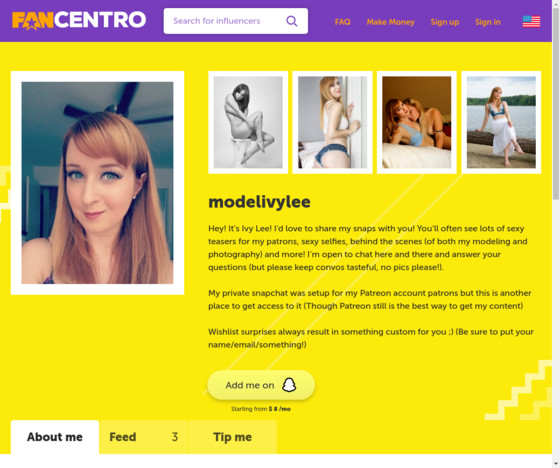The image size is (560, 468).
Task: Click the Add me on button
Action: coord(261,385)
